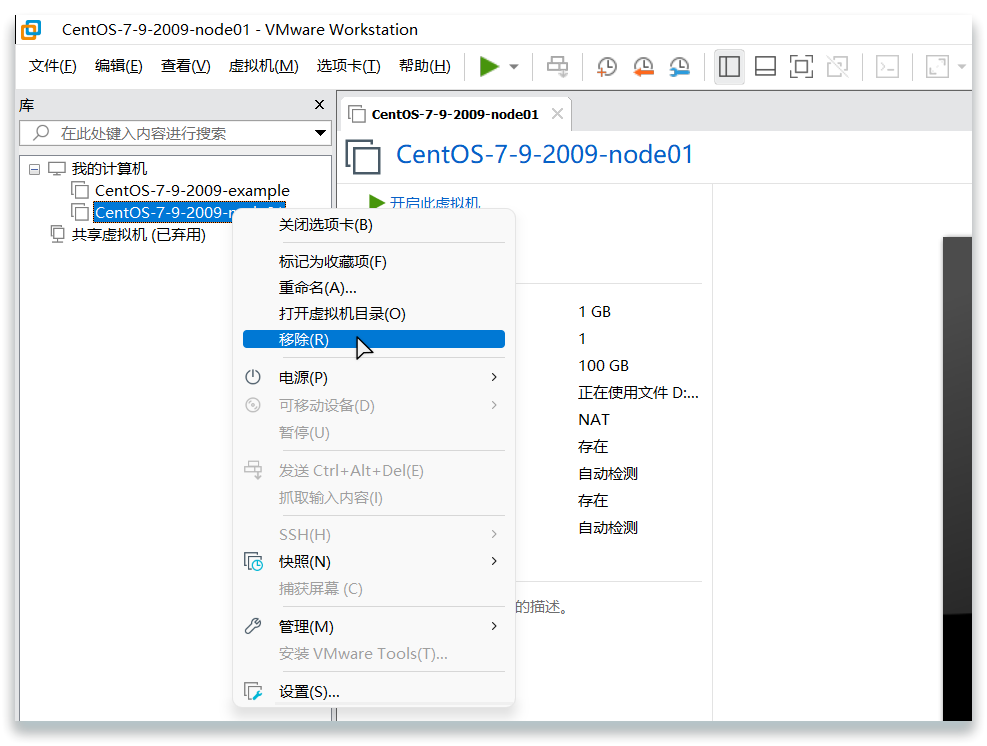This screenshot has width=987, height=746.
Task: Choose 重命名(A)... from the context menu
Action: pos(374,288)
